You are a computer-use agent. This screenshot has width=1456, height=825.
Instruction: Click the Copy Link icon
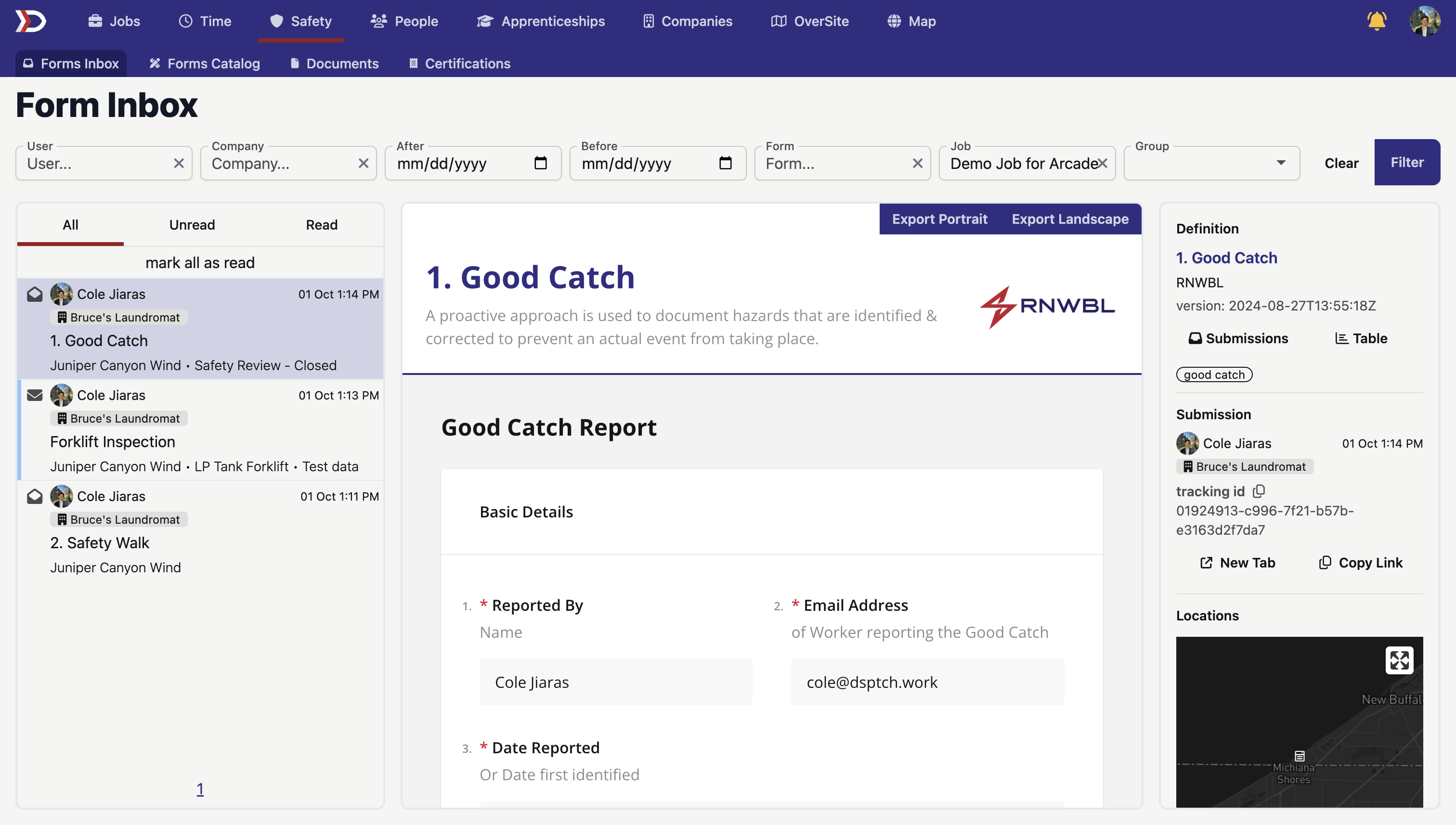1325,562
